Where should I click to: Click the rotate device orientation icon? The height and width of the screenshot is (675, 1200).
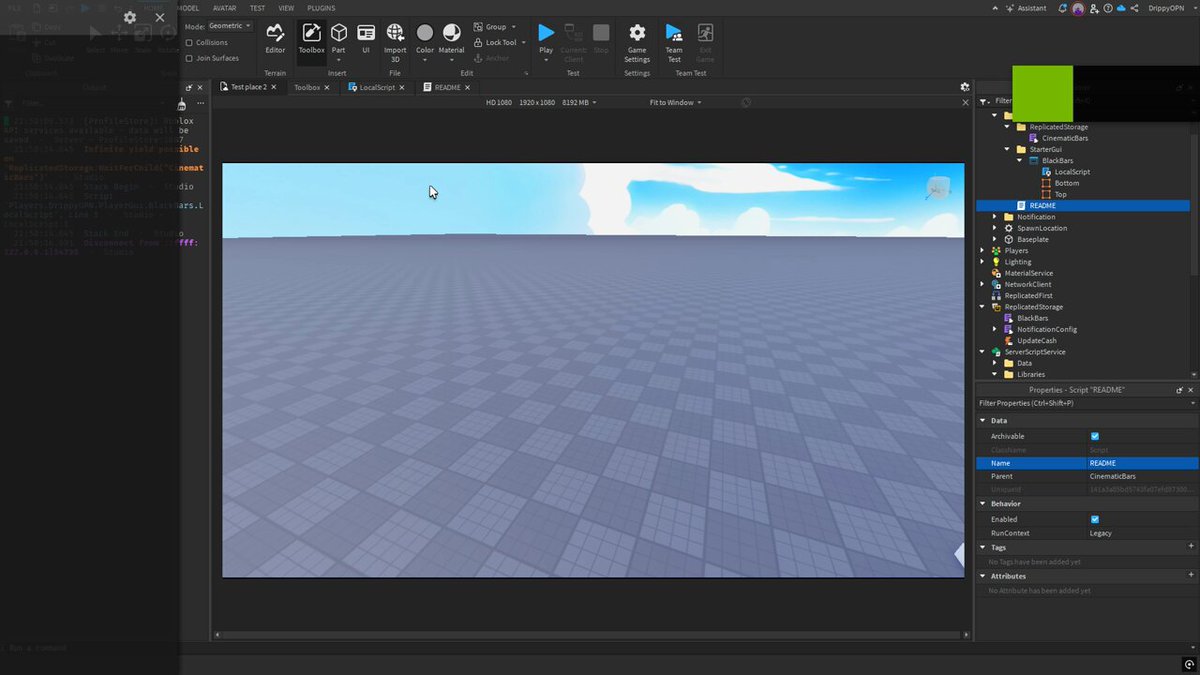pyautogui.click(x=746, y=102)
